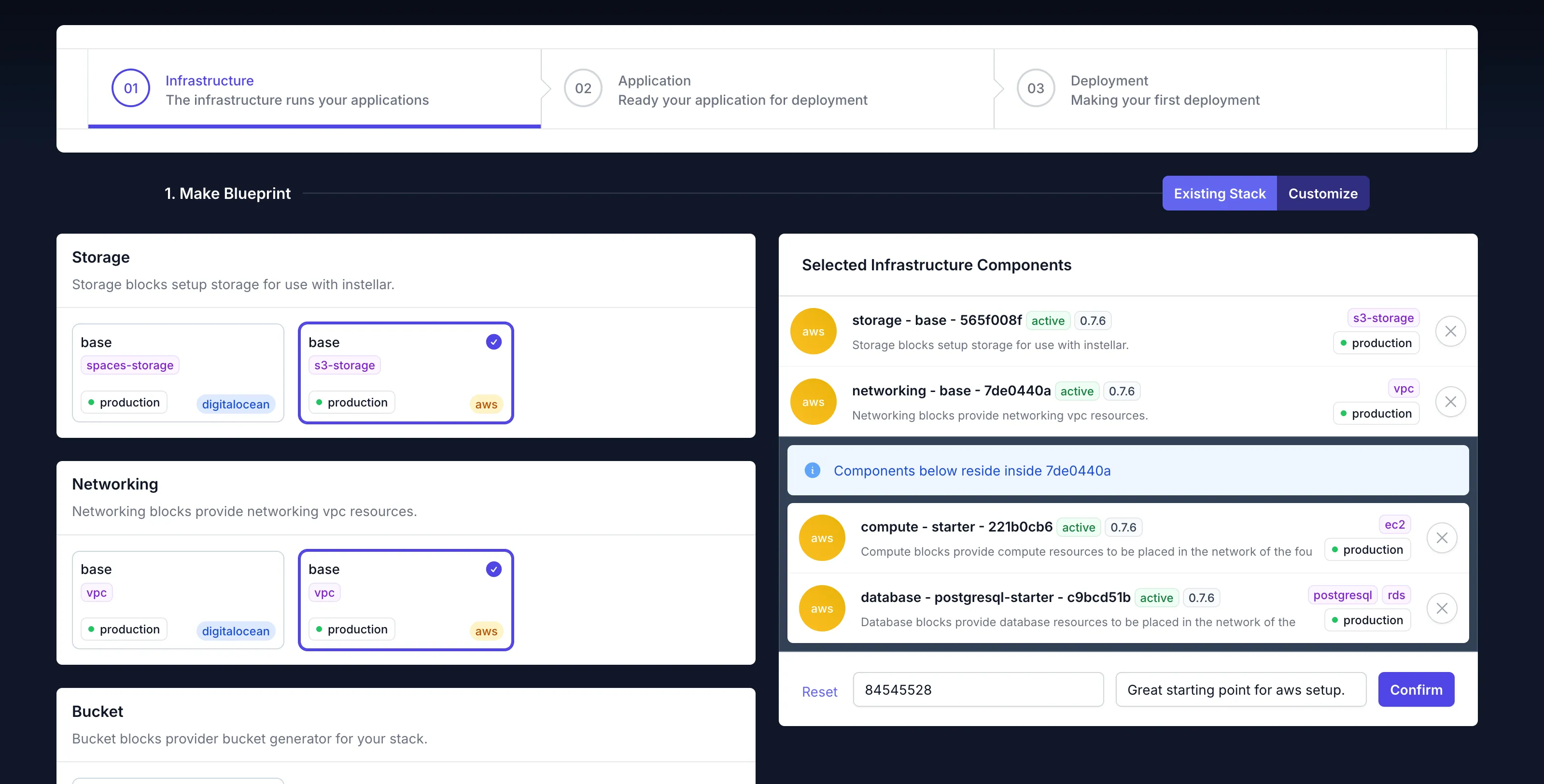Click active badge on compute component
This screenshot has width=1544, height=784.
[1078, 527]
